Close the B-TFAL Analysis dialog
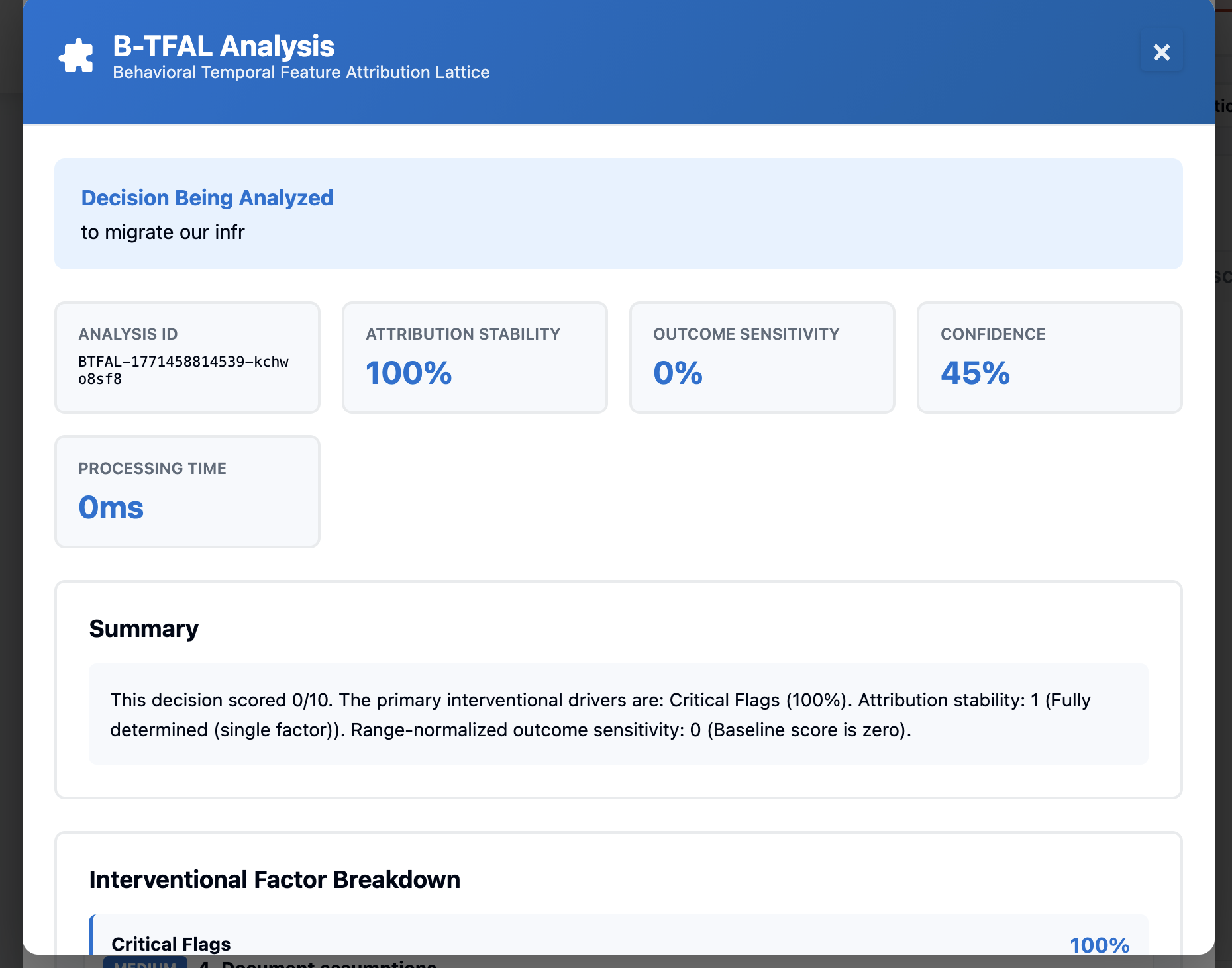1232x968 pixels. (1162, 52)
